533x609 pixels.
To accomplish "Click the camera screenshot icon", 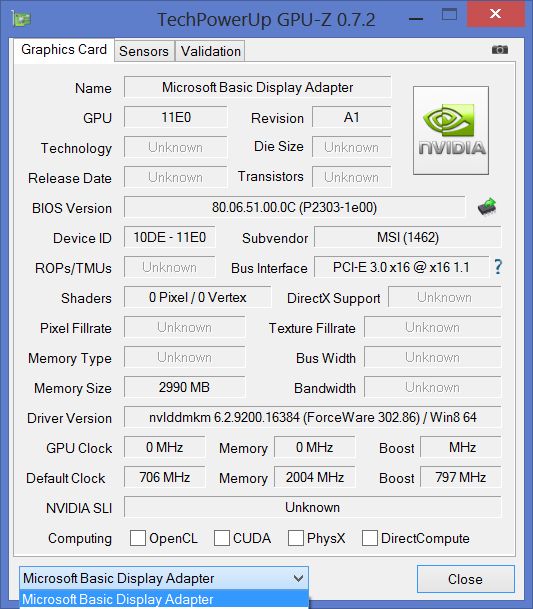I will [500, 50].
